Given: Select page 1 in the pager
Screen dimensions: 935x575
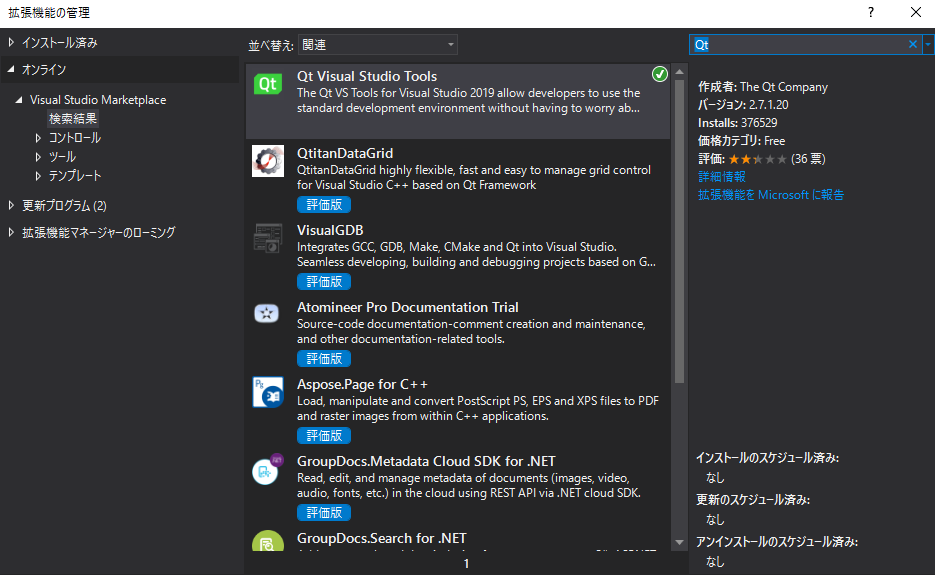Looking at the screenshot, I should coord(466,563).
